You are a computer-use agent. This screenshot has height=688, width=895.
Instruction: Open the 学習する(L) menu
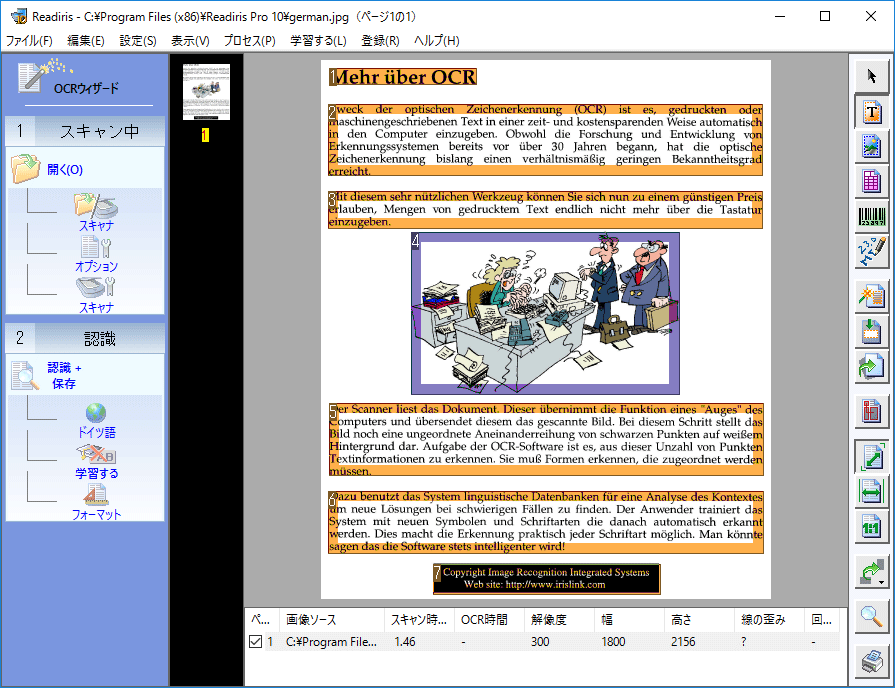coord(318,41)
